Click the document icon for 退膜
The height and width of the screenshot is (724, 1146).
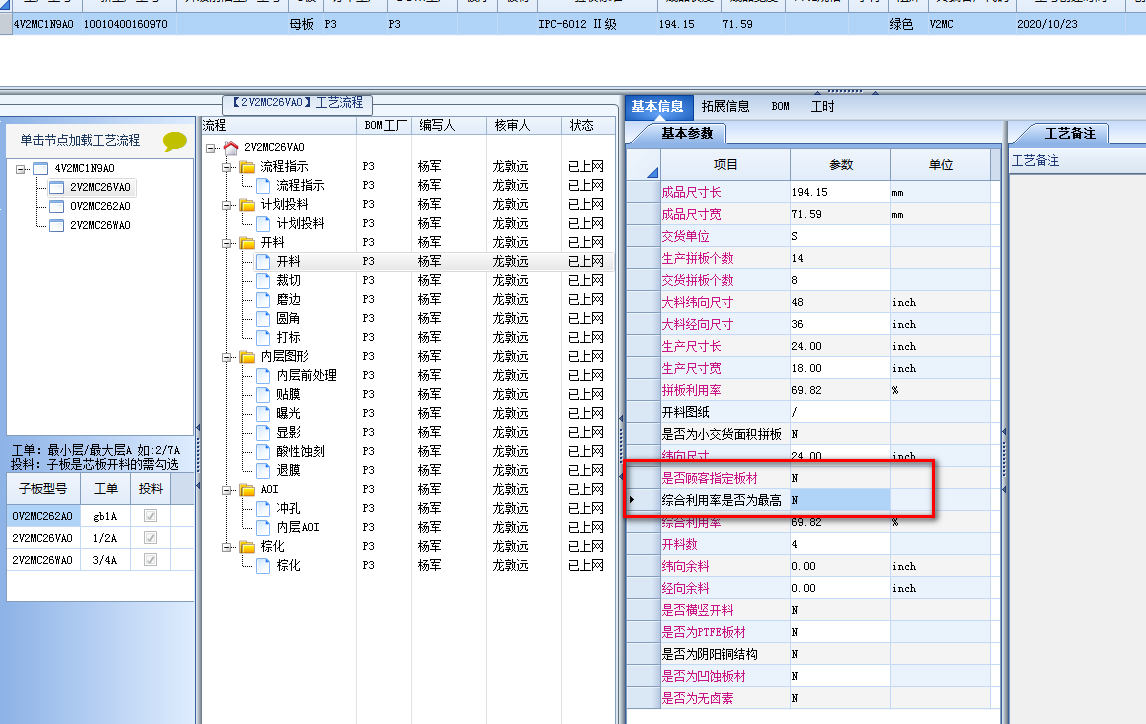[264, 470]
